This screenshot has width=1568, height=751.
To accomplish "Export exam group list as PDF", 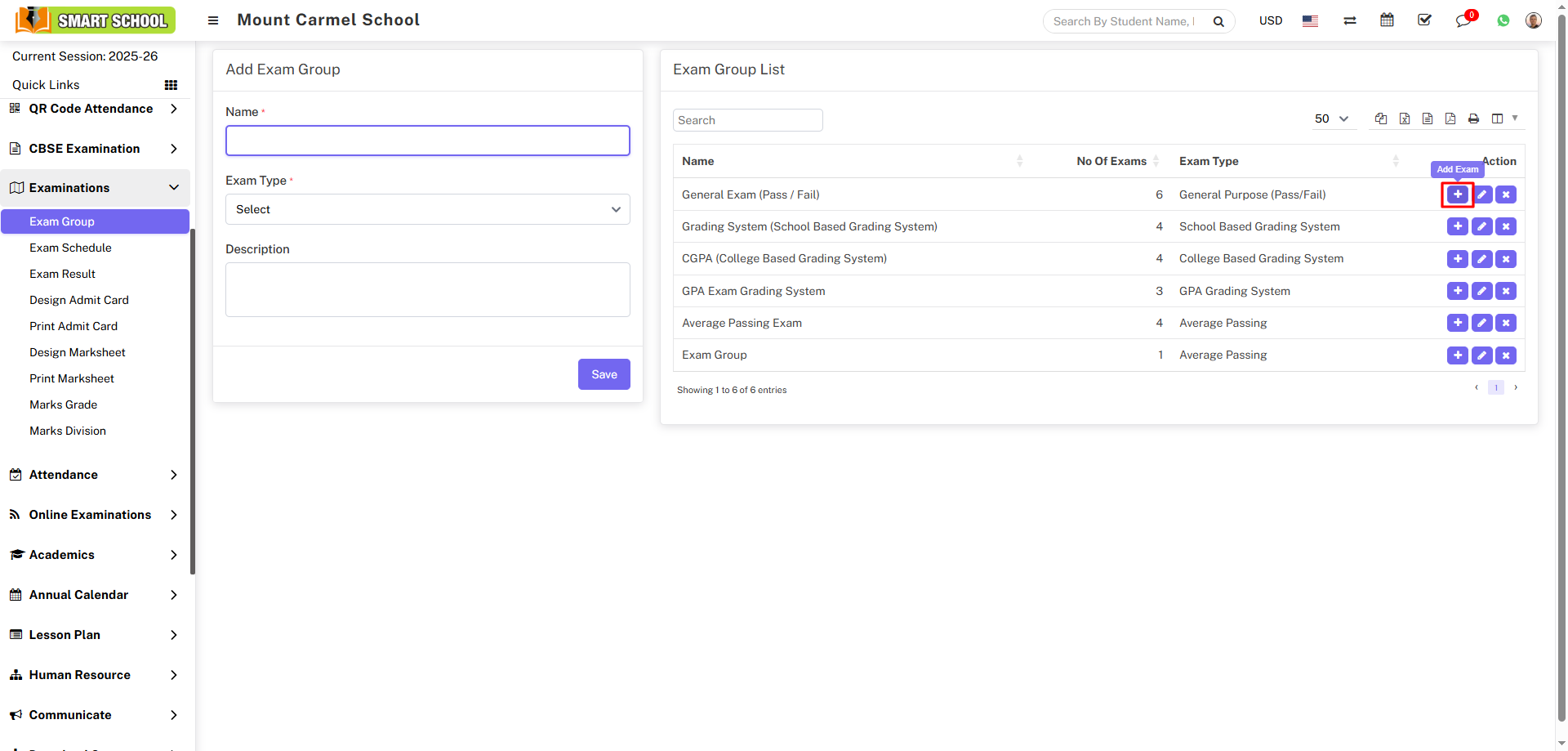I will coord(1450,118).
